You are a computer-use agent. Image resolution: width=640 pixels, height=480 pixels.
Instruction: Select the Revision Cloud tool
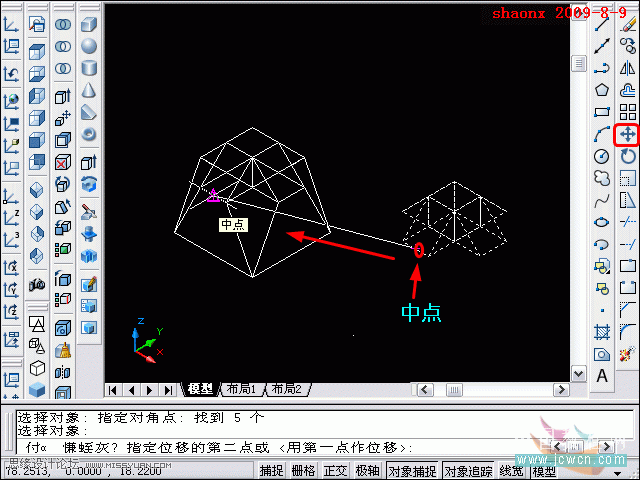click(602, 178)
